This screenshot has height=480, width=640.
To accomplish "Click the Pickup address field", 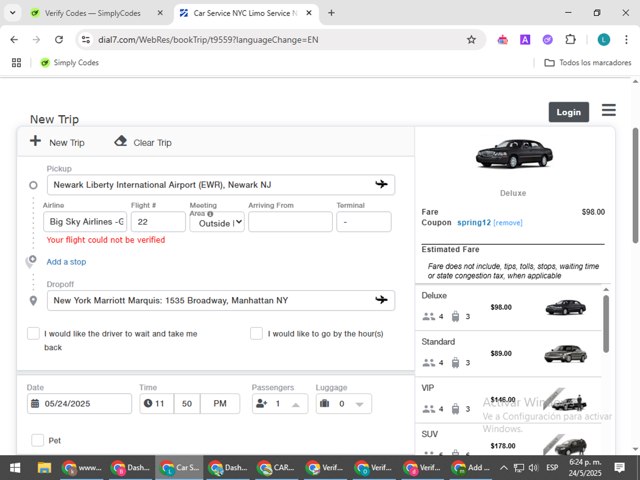I will point(221,185).
